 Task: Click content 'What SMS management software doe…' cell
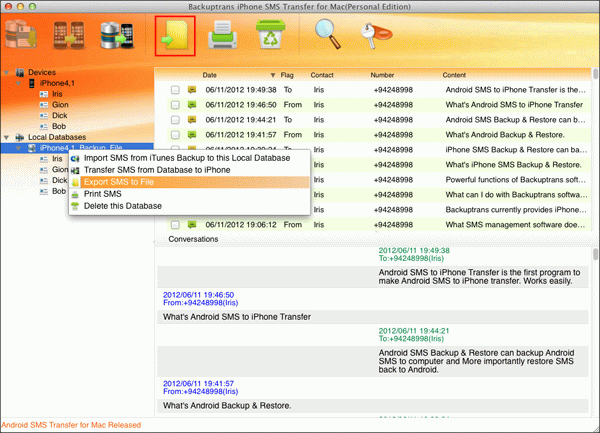(515, 225)
